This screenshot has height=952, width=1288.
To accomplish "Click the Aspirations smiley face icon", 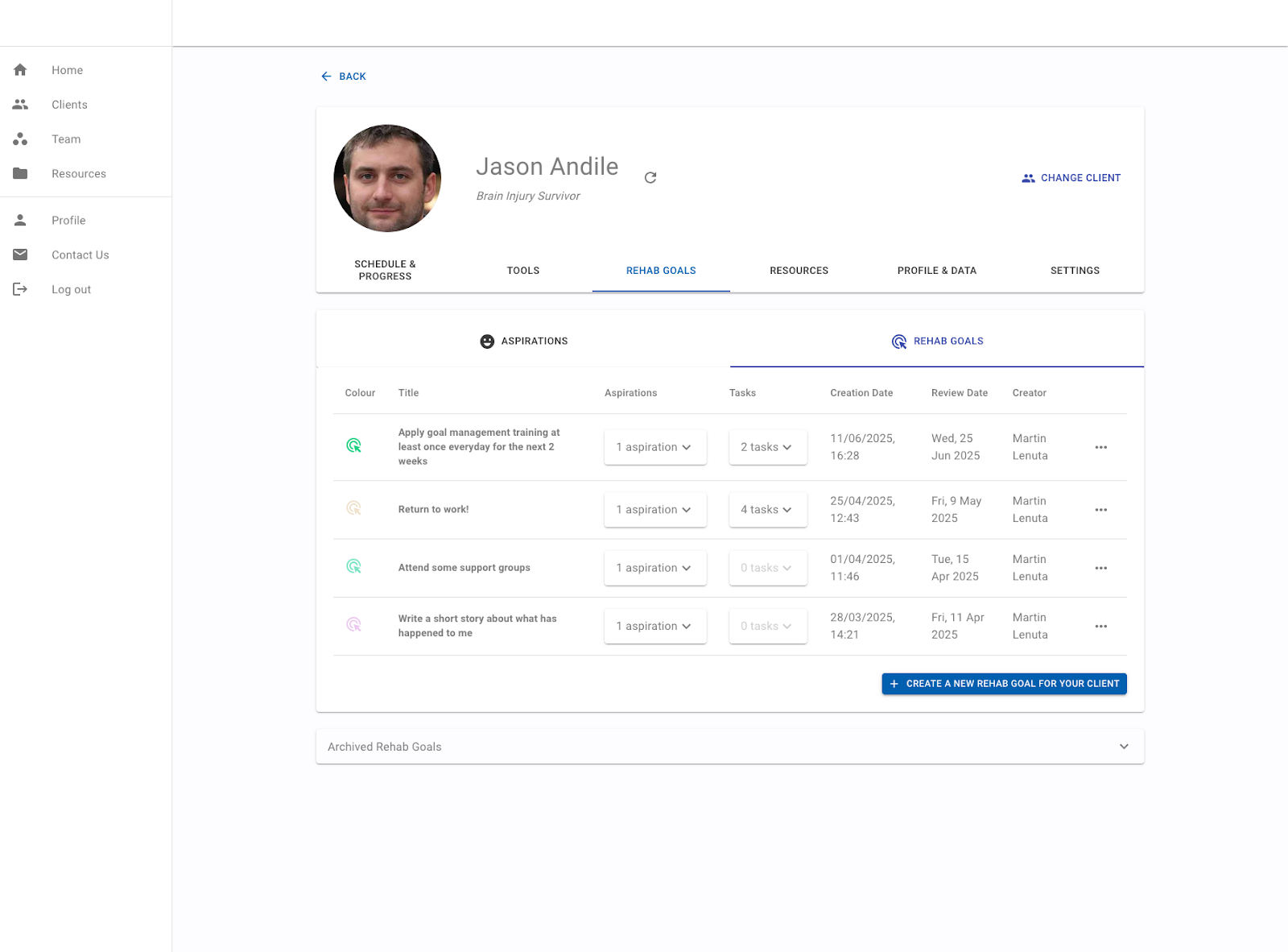I will coord(487,341).
